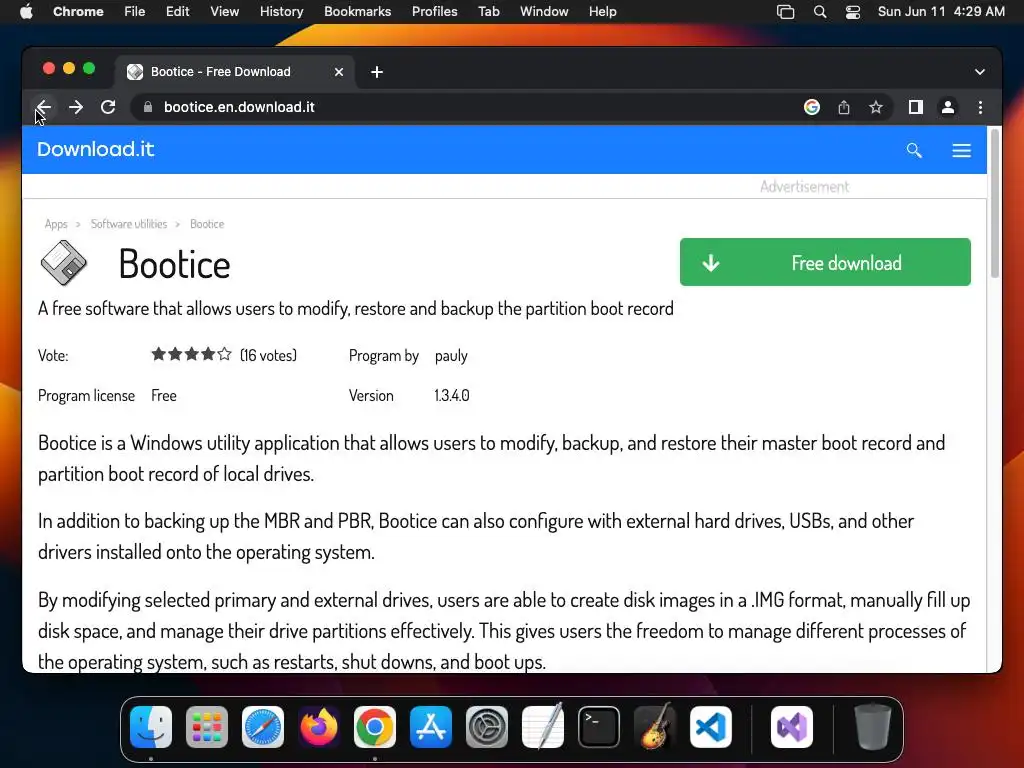Click the date and time in menu bar
Image resolution: width=1024 pixels, height=768 pixels.
[941, 12]
